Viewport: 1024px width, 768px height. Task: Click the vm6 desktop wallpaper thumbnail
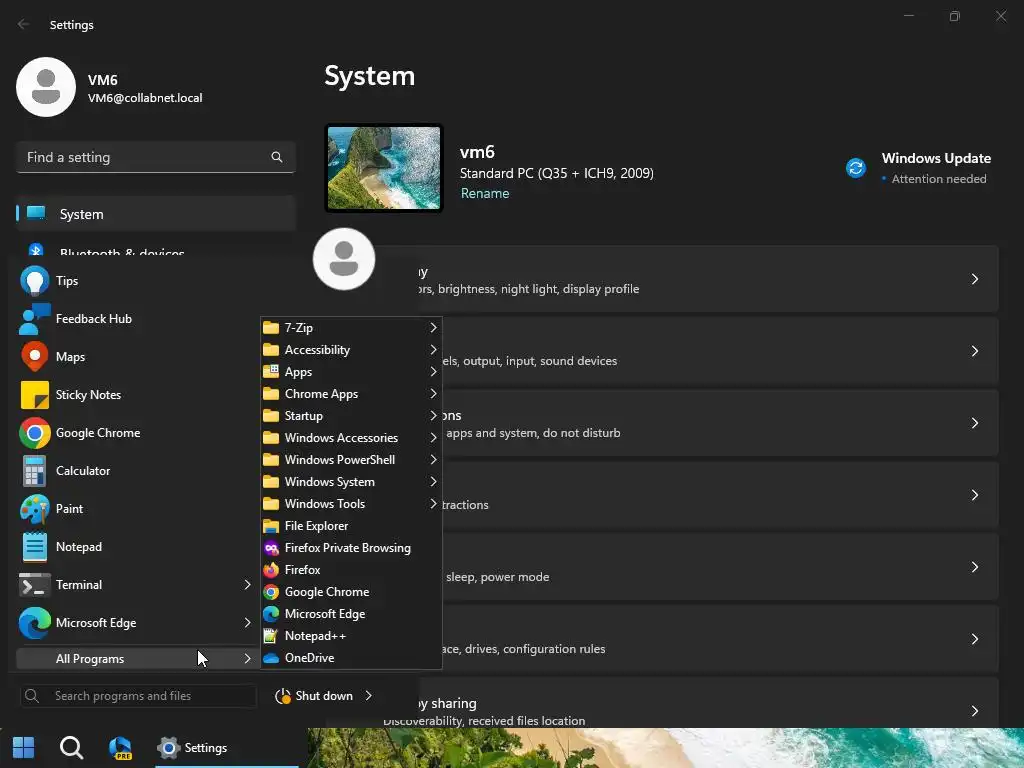[384, 168]
